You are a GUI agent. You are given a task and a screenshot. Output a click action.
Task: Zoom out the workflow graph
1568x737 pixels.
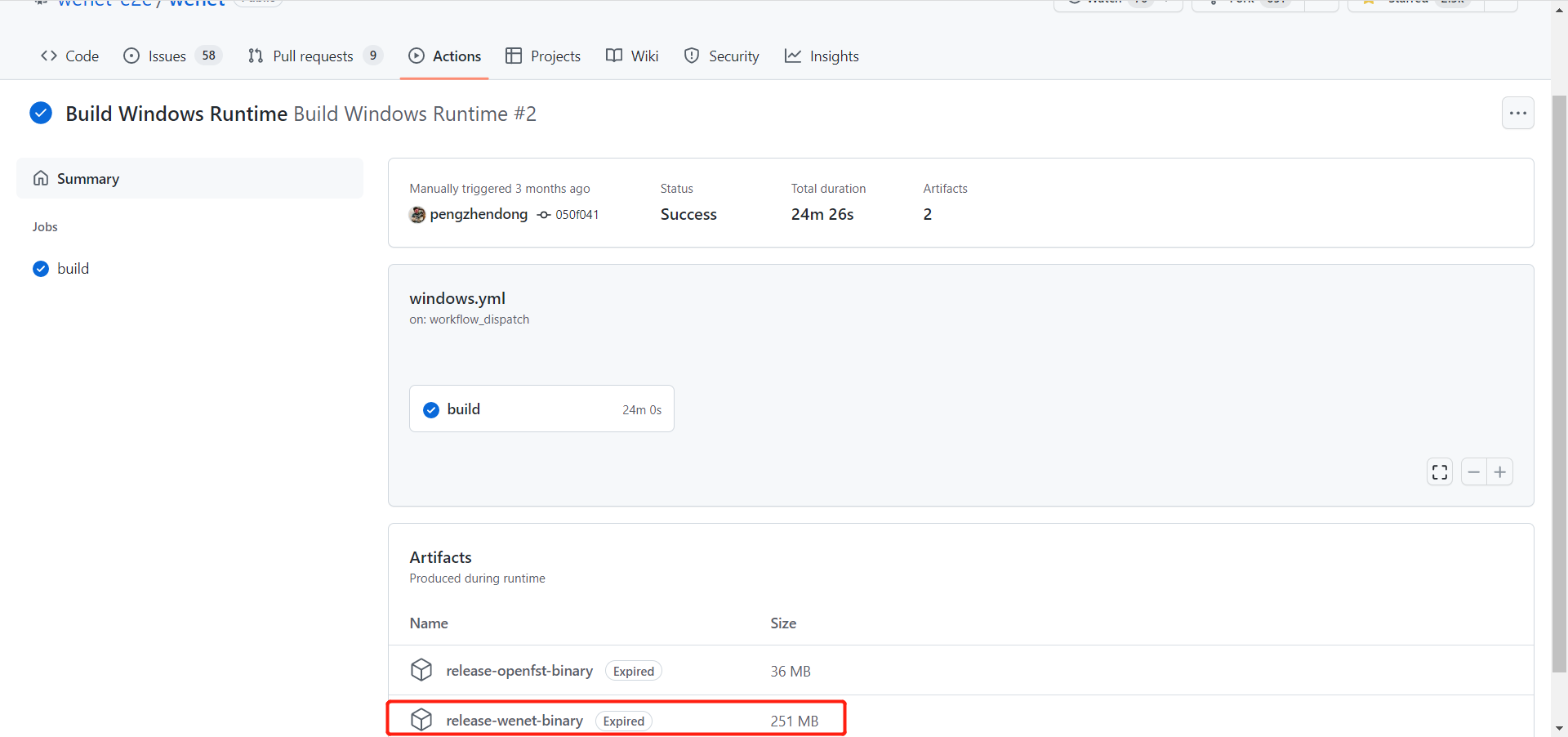pyautogui.click(x=1474, y=472)
